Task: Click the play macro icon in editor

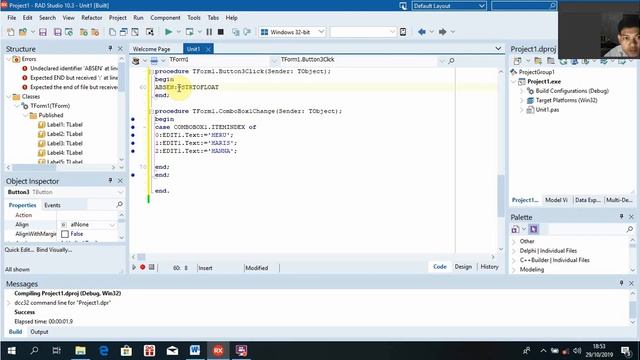Action: tap(134, 267)
